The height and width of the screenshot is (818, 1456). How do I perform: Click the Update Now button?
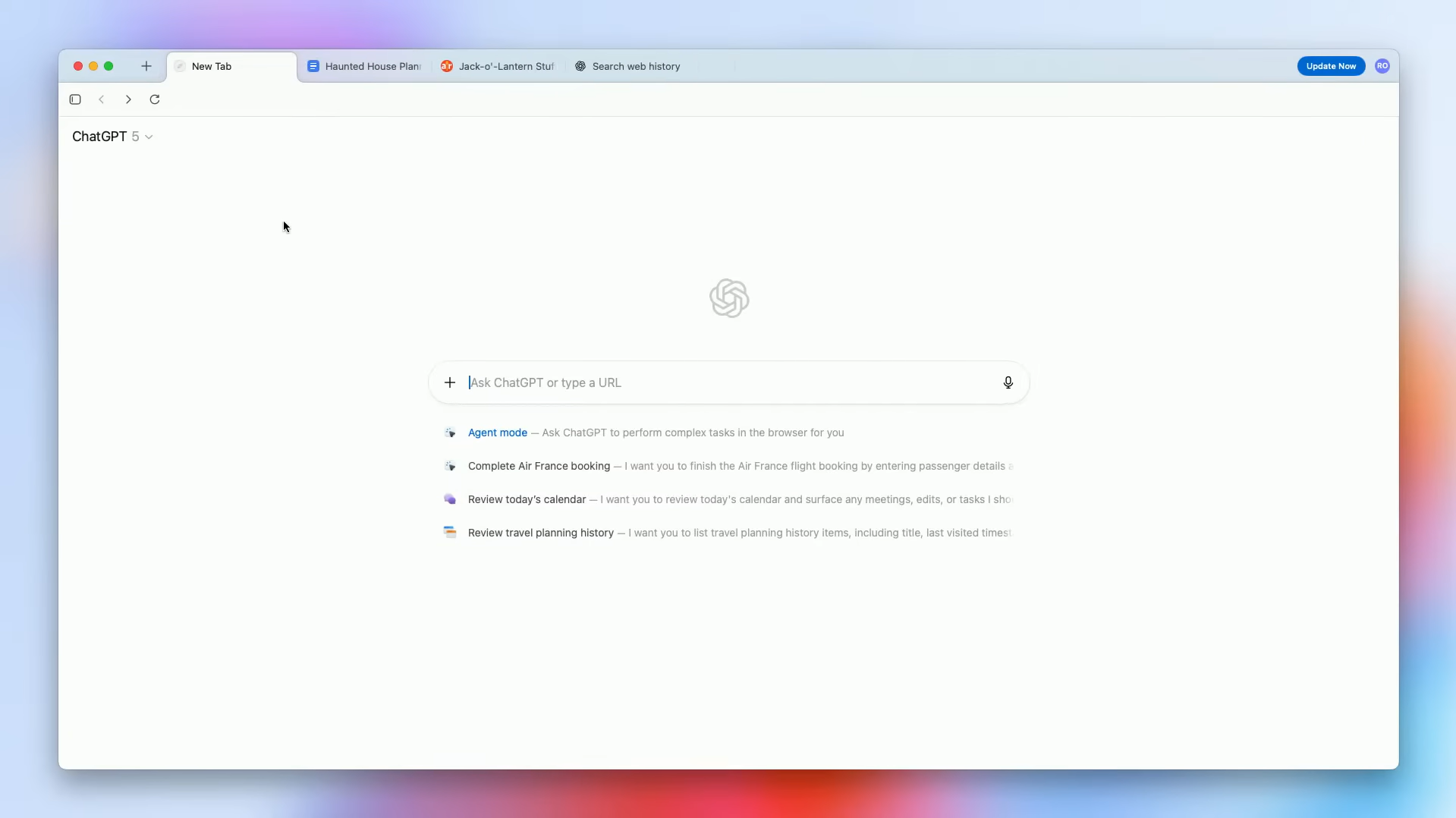[x=1331, y=66]
